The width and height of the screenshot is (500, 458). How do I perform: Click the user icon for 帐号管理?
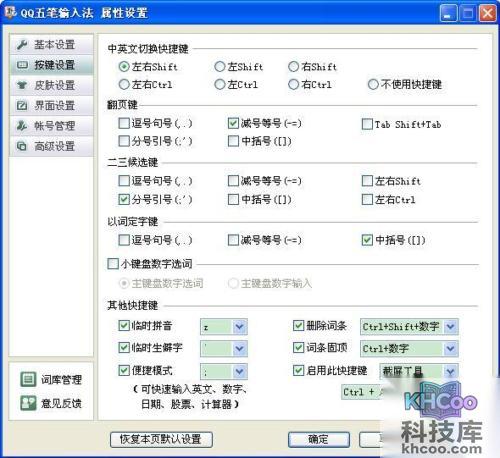click(x=22, y=126)
